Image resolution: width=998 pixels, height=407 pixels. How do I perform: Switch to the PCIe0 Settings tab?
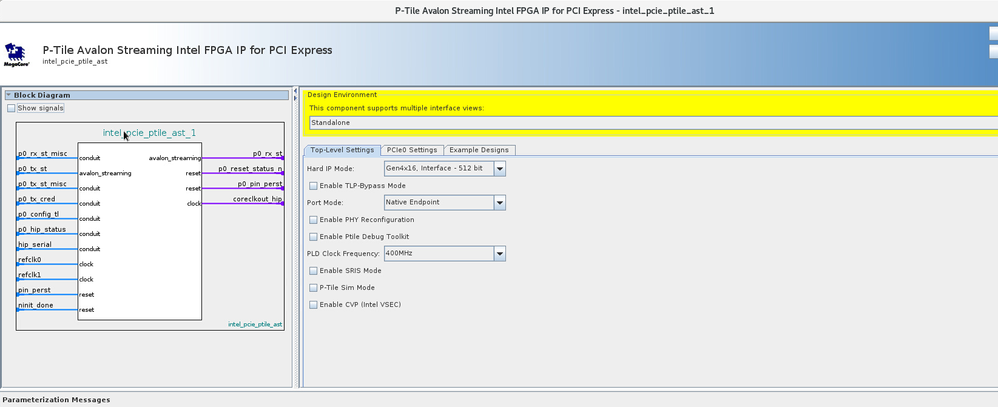point(412,150)
